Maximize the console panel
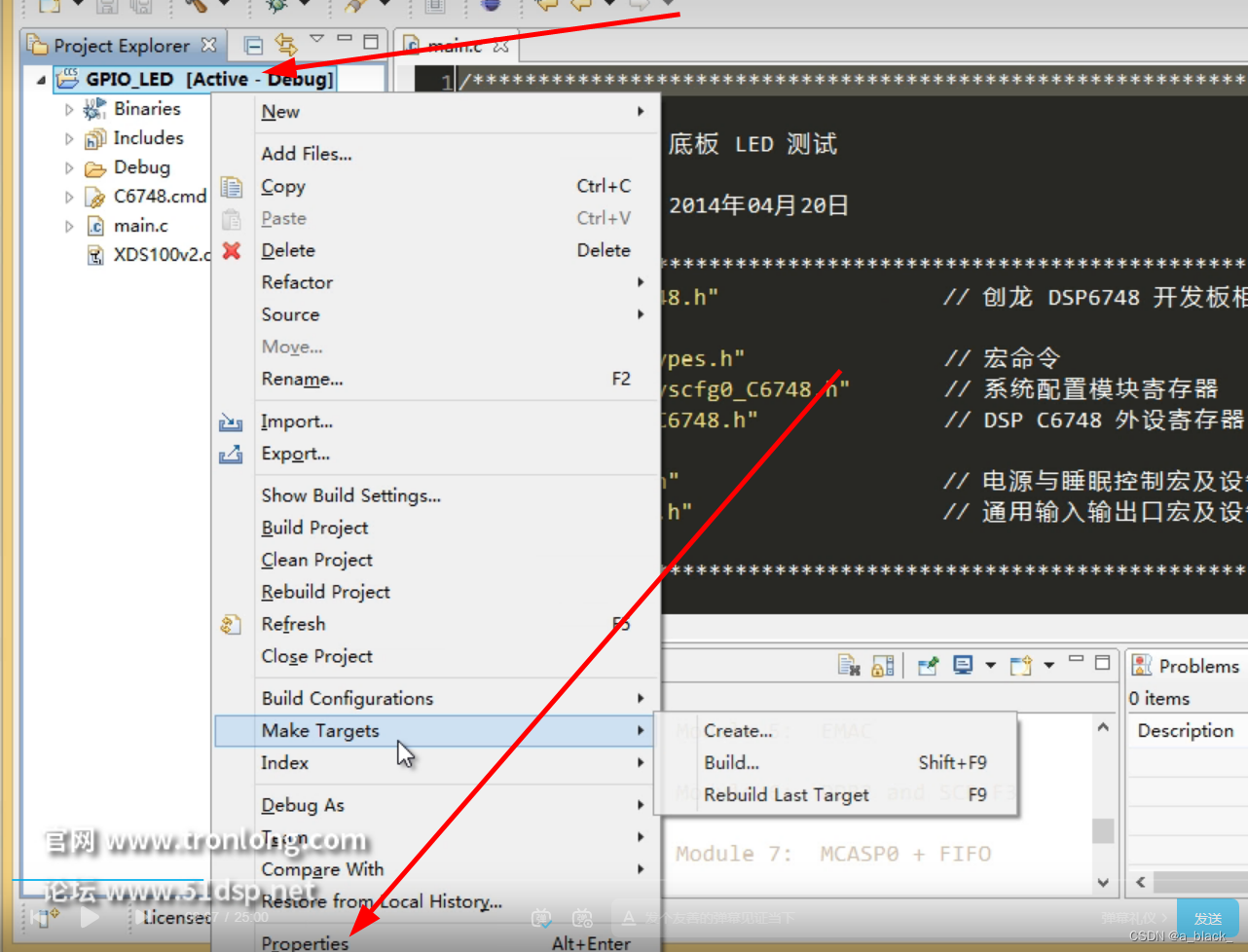 coord(1102,663)
